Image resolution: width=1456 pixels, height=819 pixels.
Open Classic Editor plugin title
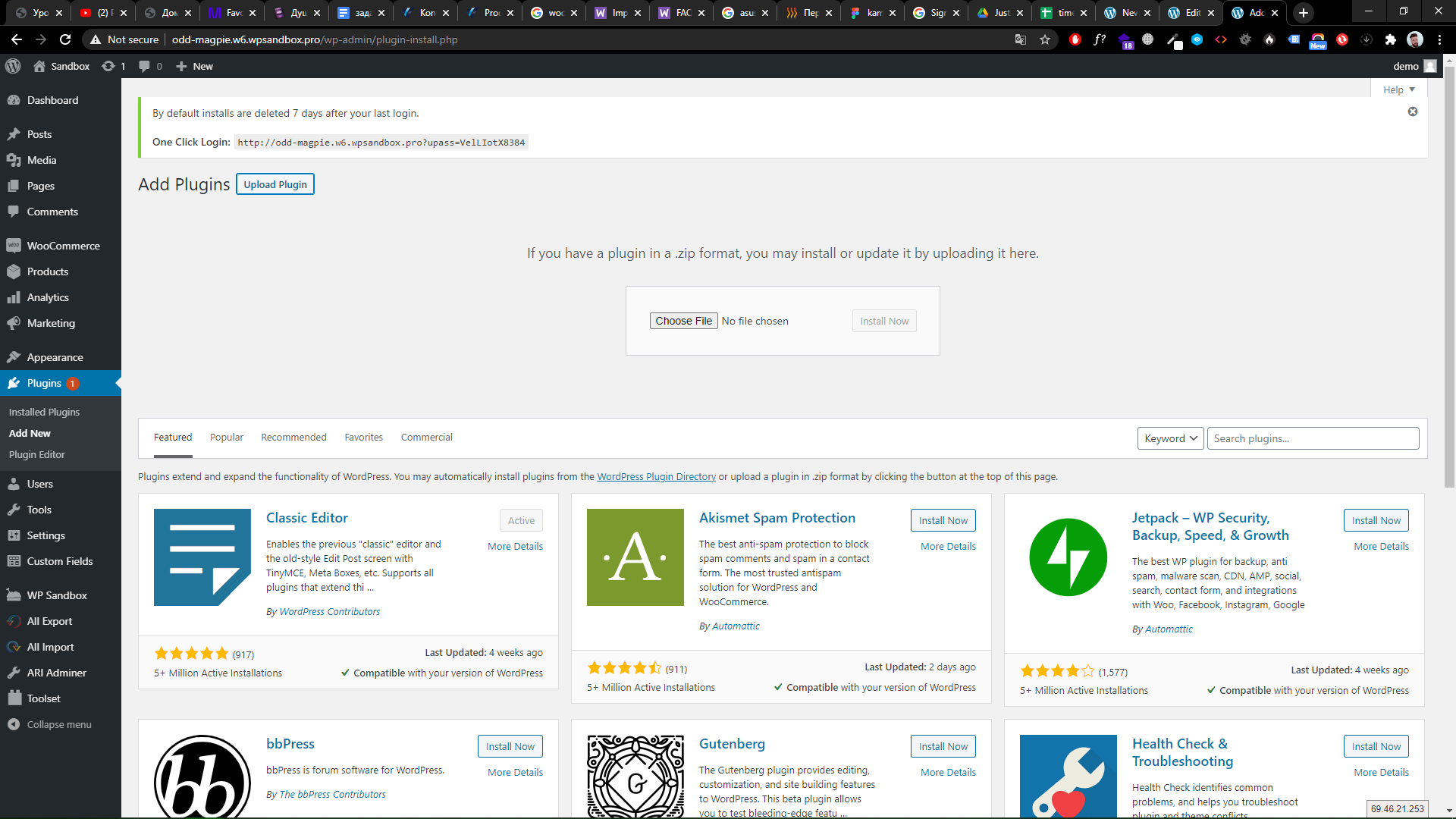[307, 518]
